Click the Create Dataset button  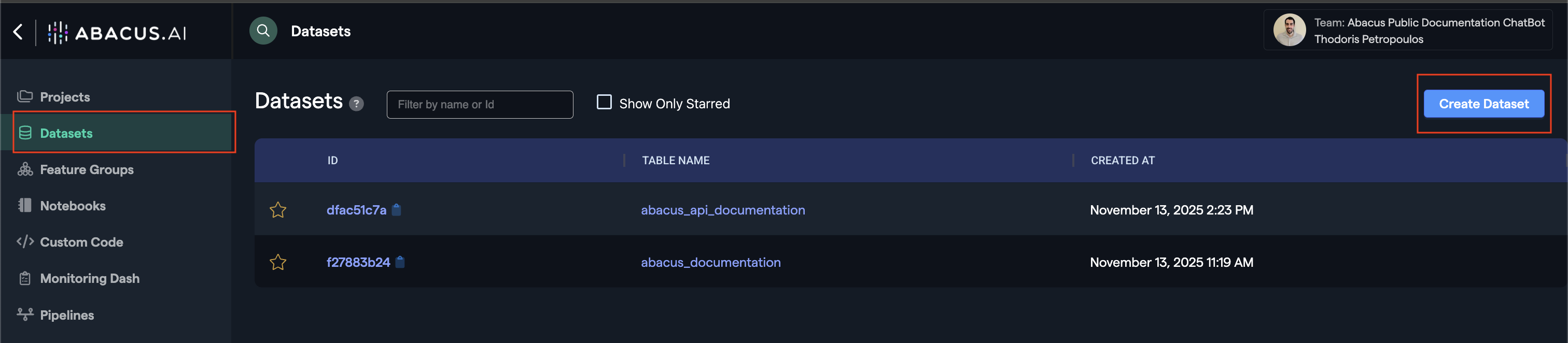[x=1483, y=104]
